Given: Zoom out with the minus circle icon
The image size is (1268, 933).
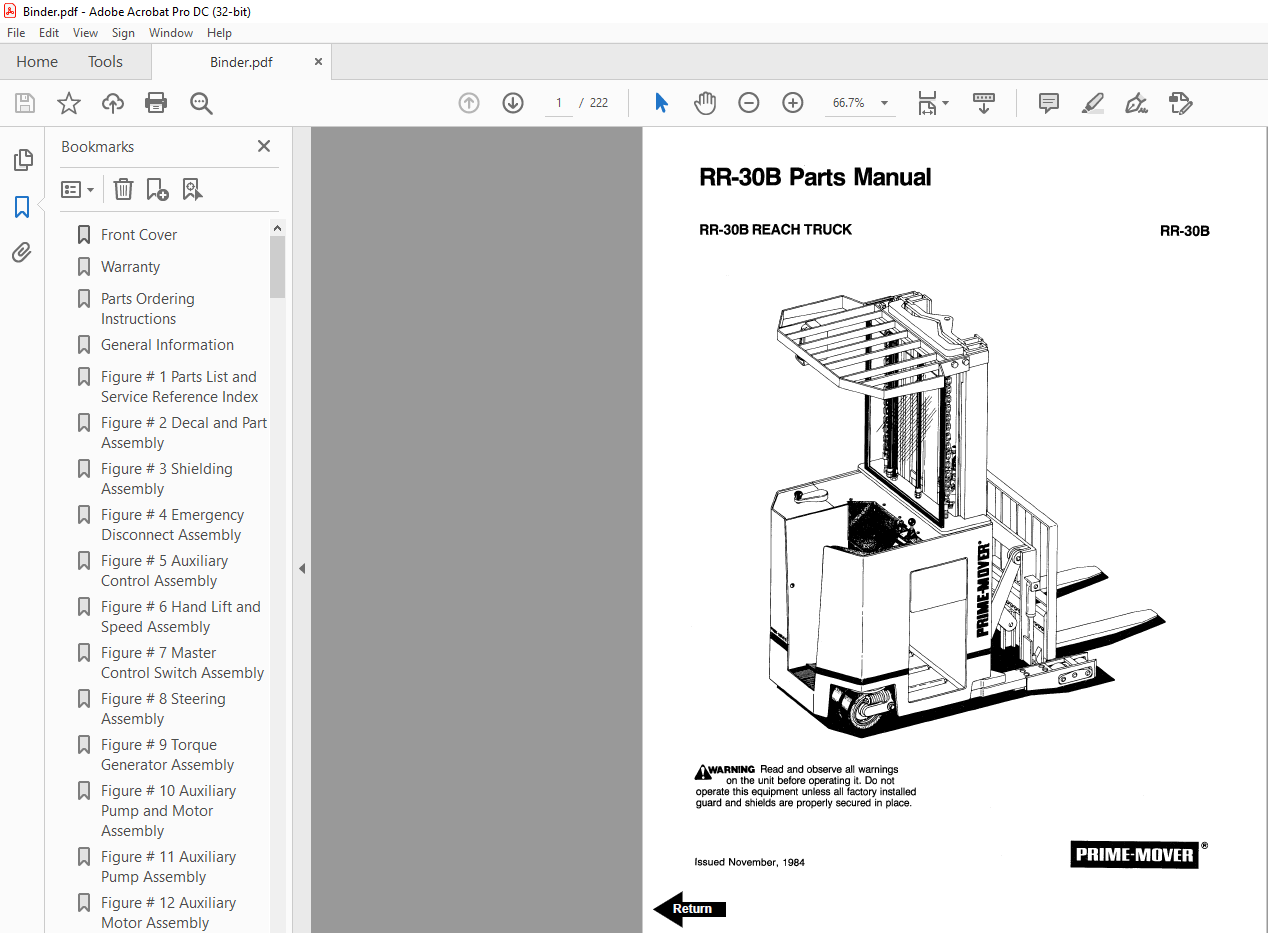Looking at the screenshot, I should tap(749, 103).
